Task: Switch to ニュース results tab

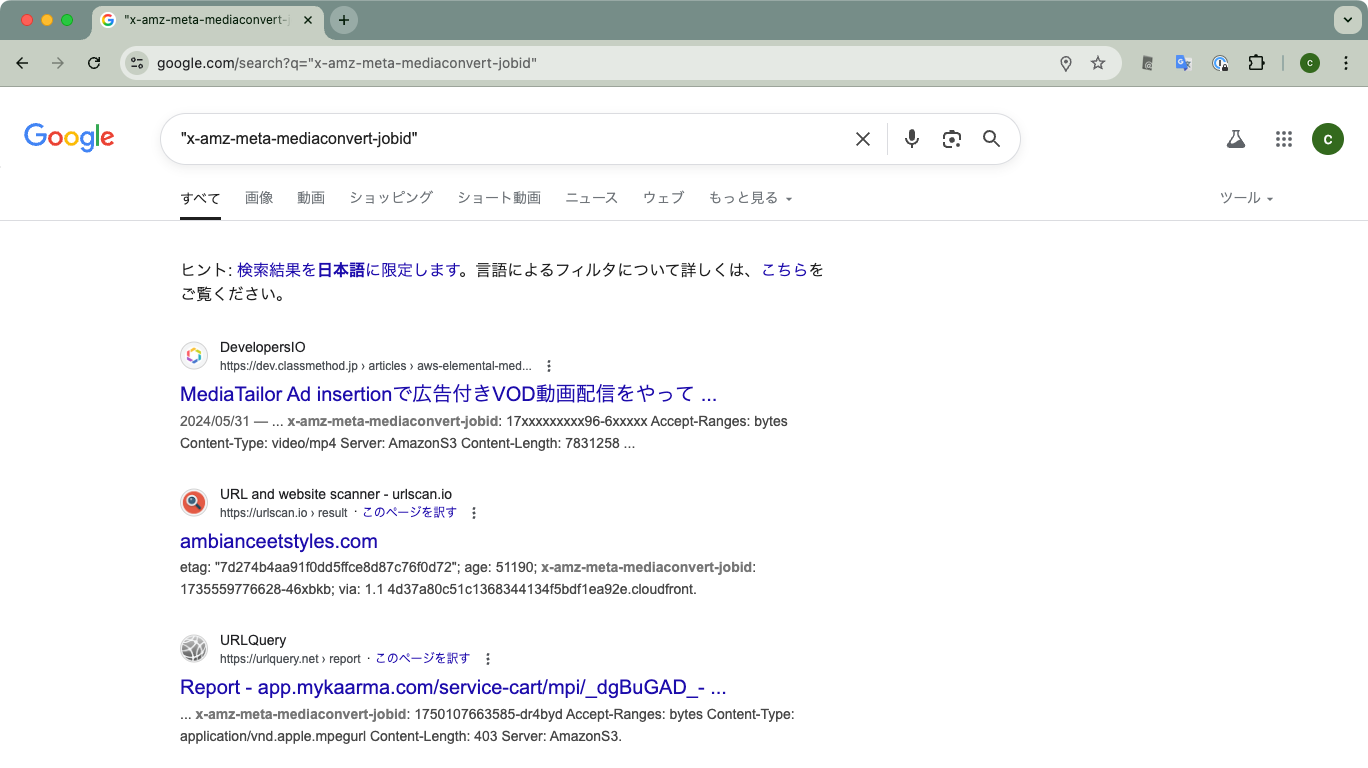Action: tap(592, 198)
